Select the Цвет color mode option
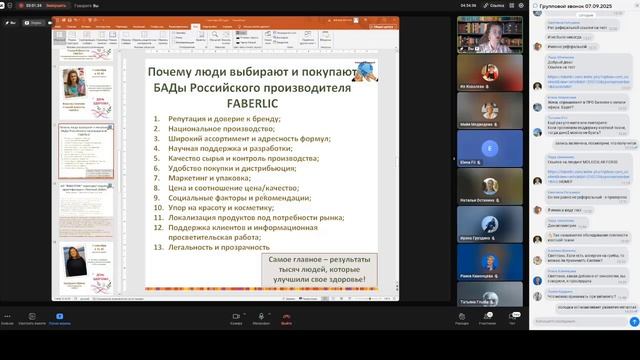Screen dimensions: 640x360 tap(242, 33)
